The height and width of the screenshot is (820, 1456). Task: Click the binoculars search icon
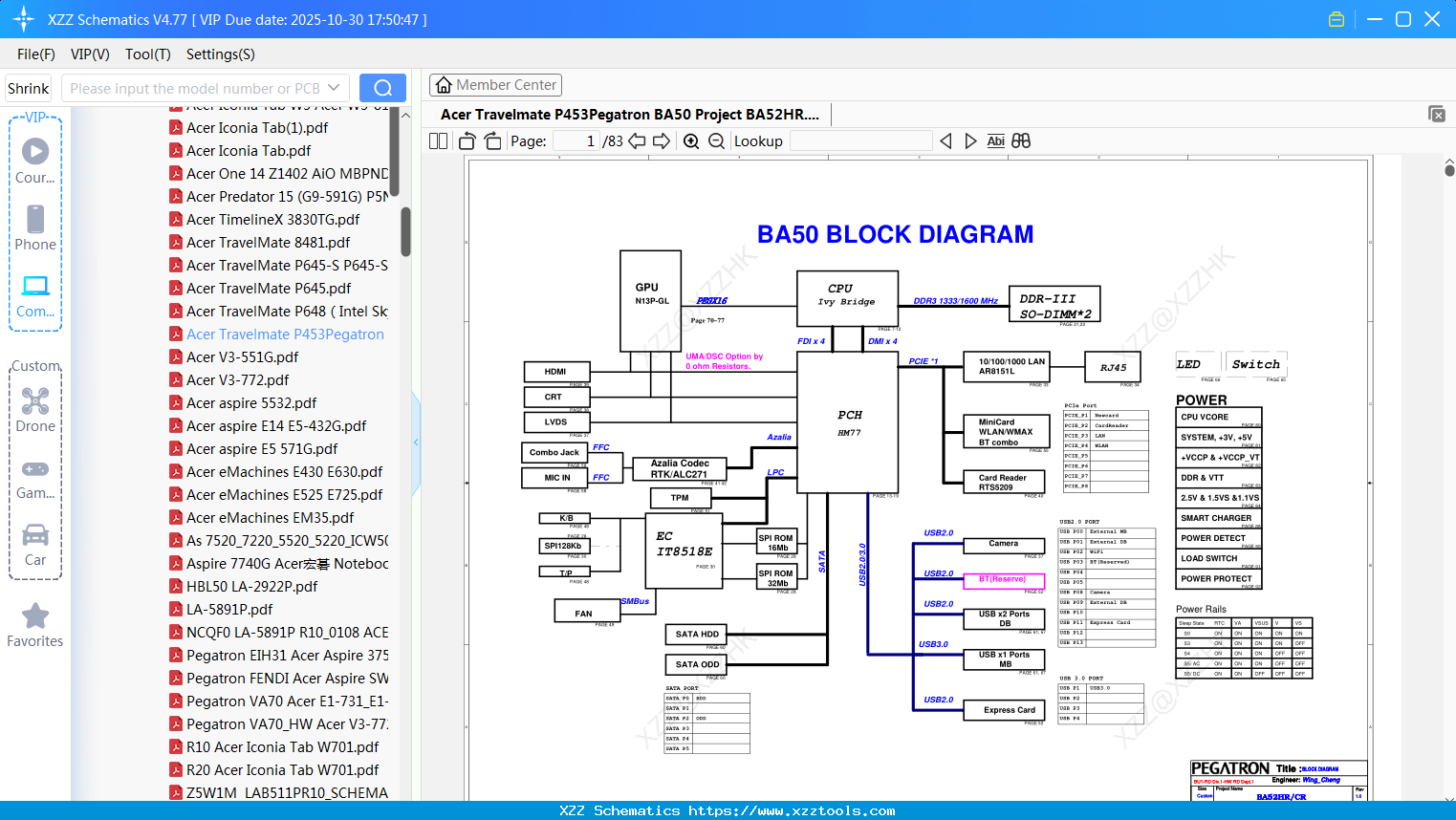click(x=1021, y=141)
